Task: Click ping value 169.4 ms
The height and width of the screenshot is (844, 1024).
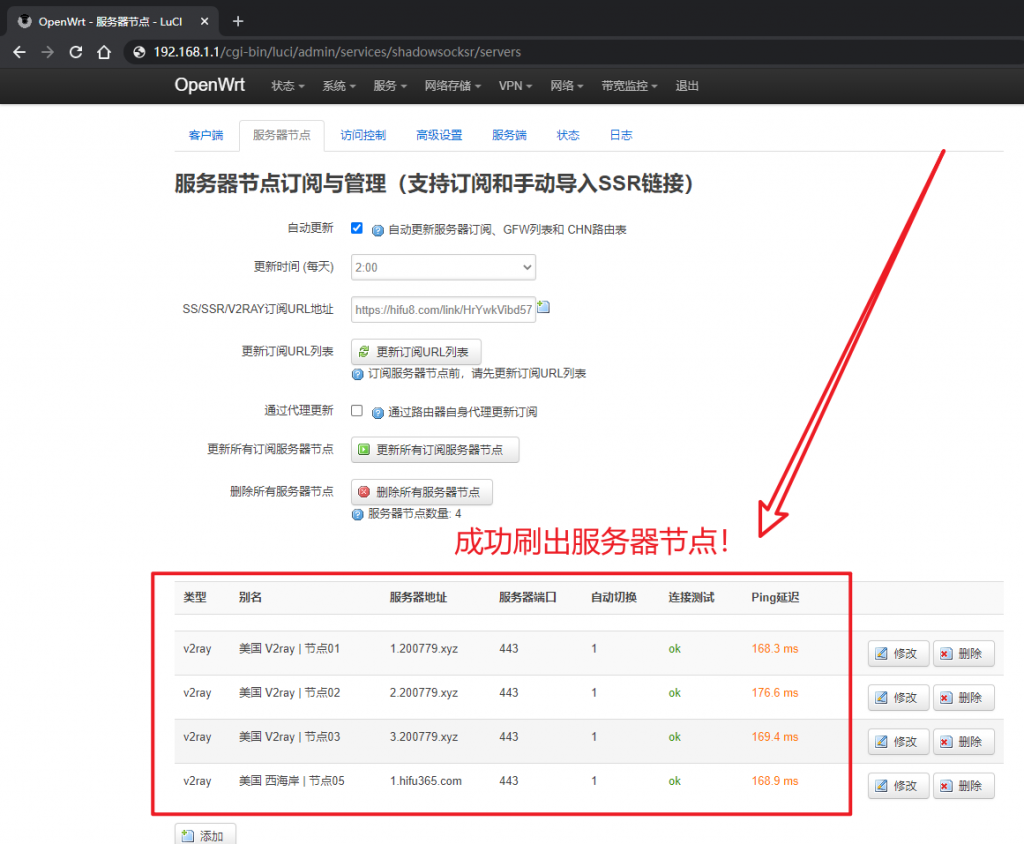Action: point(775,737)
